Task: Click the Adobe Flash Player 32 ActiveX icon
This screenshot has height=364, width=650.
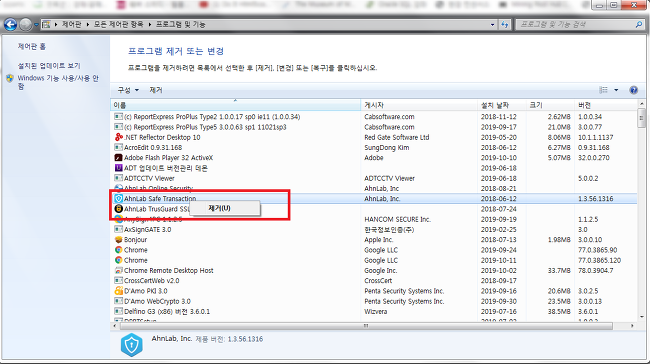Action: coord(119,158)
